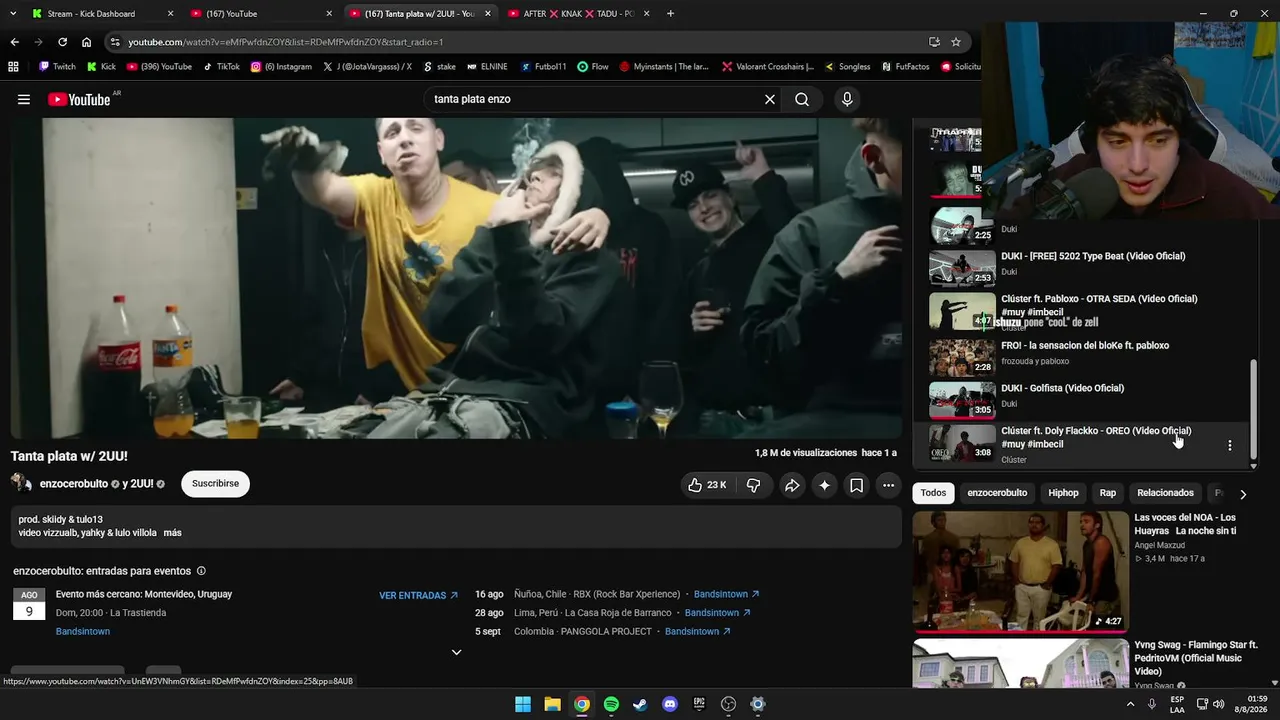Go back to the previous page
Image resolution: width=1280 pixels, height=720 pixels.
tap(14, 42)
